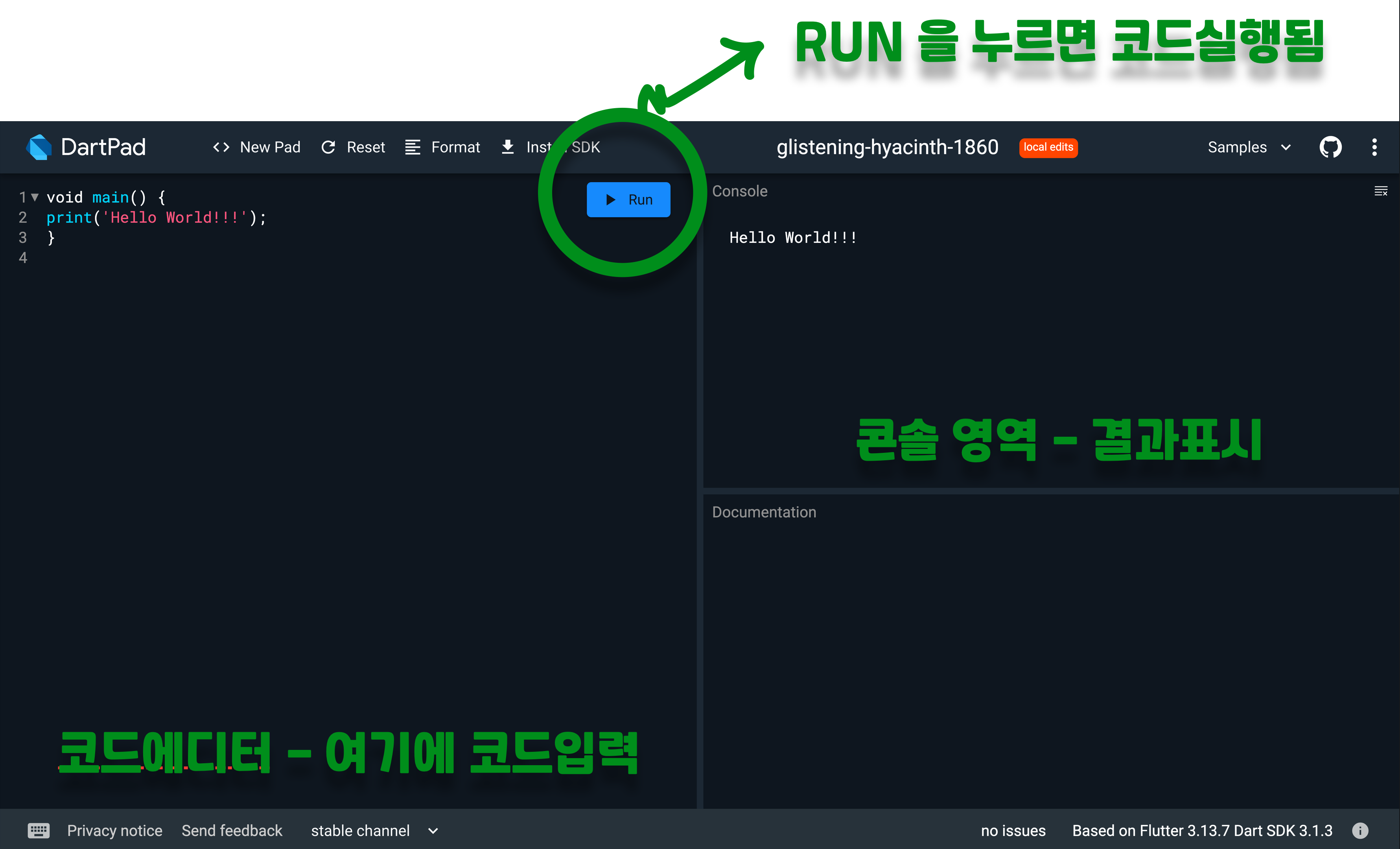Image resolution: width=1400 pixels, height=849 pixels.
Task: Click the info icon next to SDK version
Action: (x=1359, y=830)
